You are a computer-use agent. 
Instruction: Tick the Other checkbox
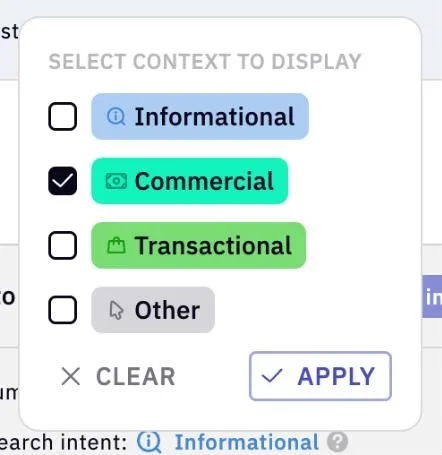[x=63, y=310]
